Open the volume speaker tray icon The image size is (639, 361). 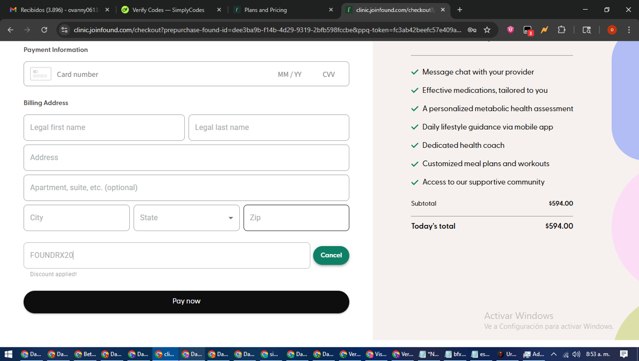coord(576,354)
